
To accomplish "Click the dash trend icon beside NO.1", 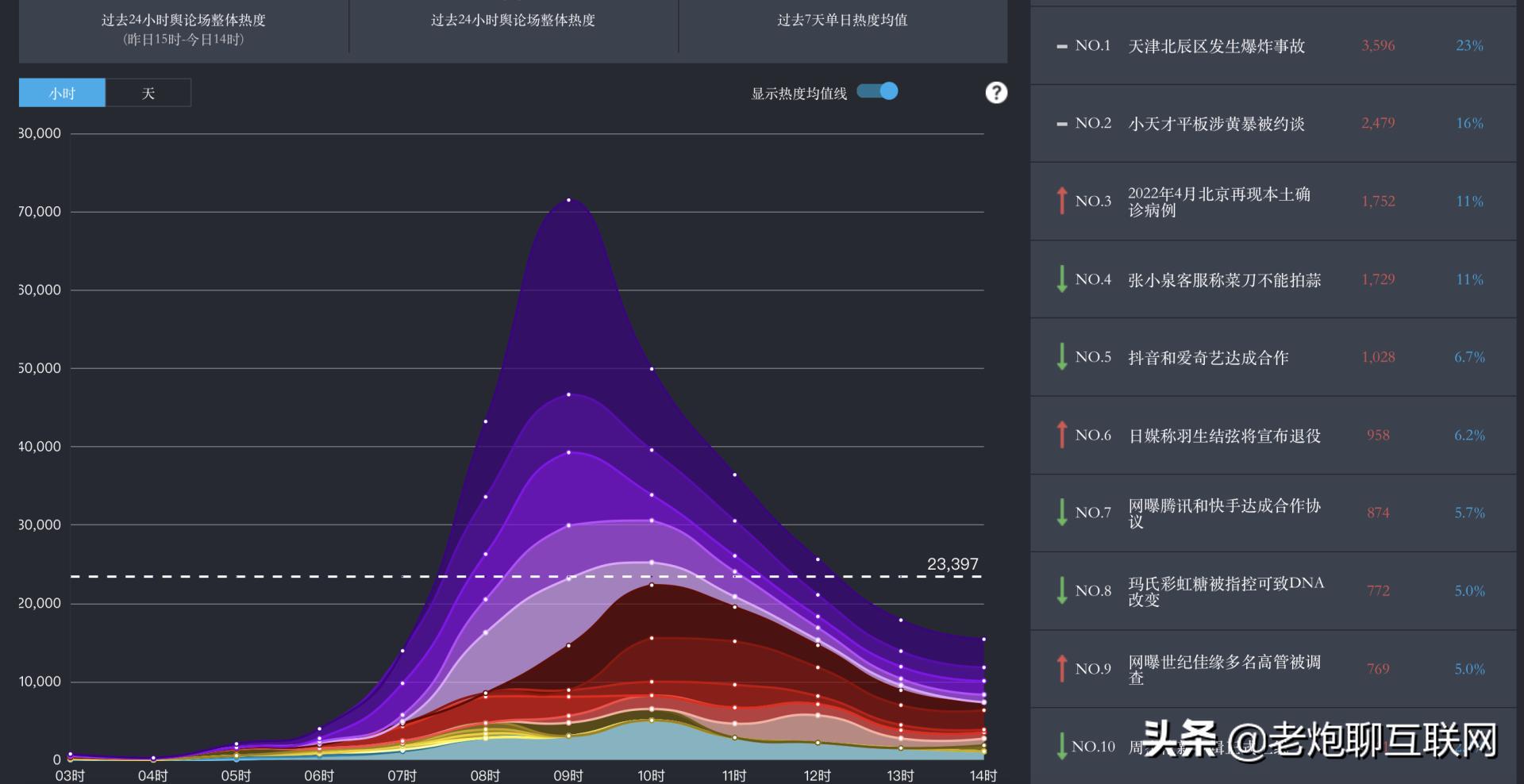I will (x=1061, y=47).
